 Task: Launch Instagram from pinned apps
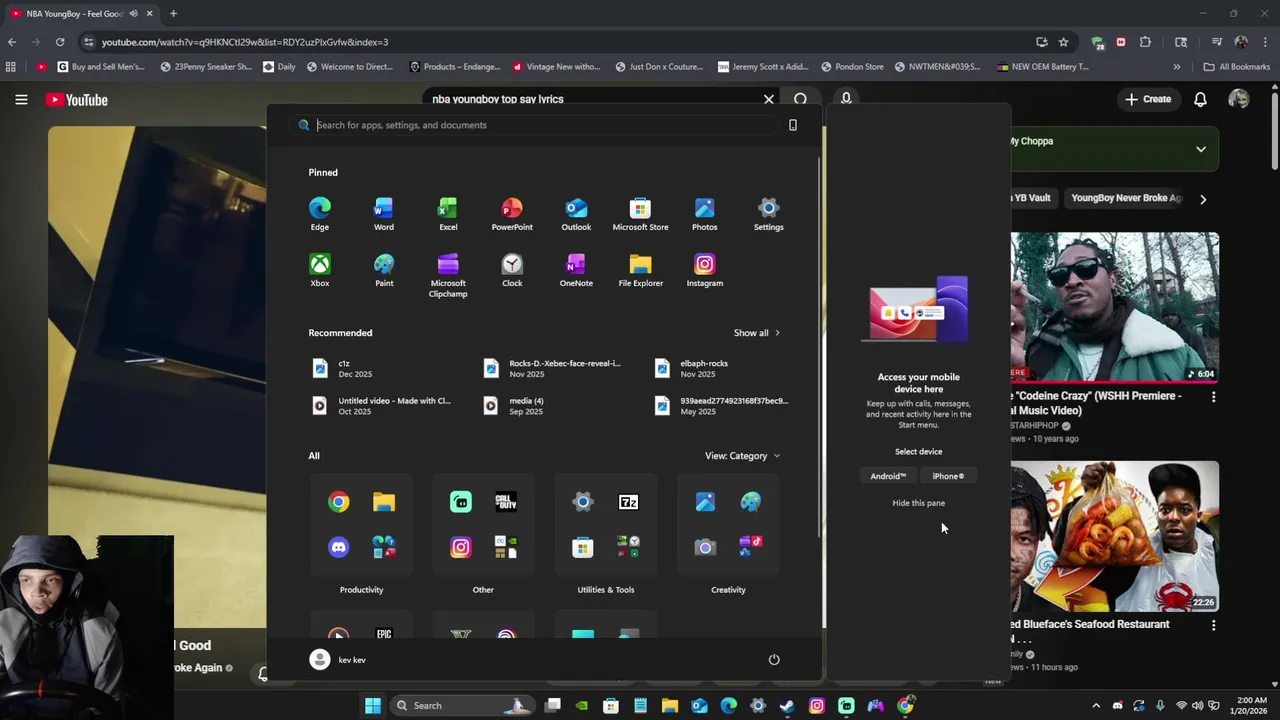704,270
